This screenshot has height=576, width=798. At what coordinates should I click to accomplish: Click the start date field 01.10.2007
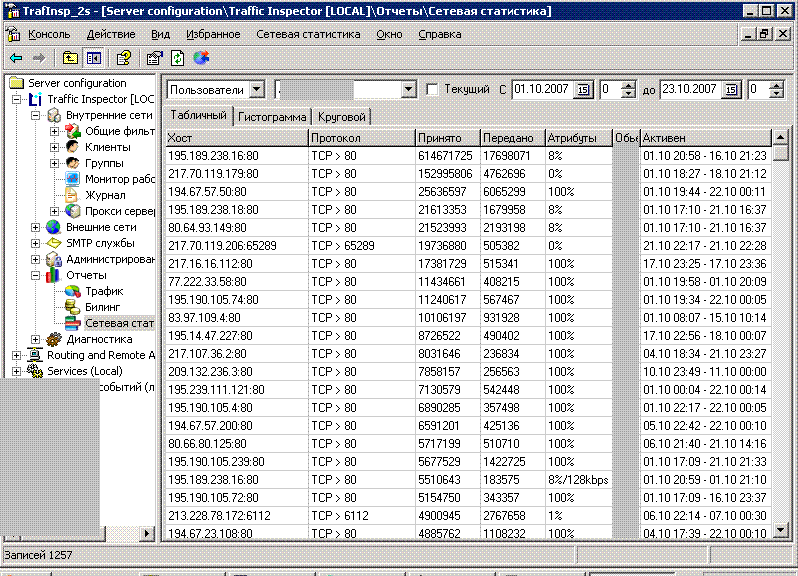tap(543, 90)
